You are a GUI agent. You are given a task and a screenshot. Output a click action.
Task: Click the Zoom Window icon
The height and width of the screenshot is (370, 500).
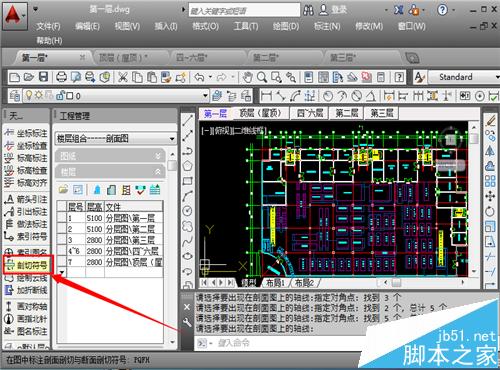(x=276, y=77)
